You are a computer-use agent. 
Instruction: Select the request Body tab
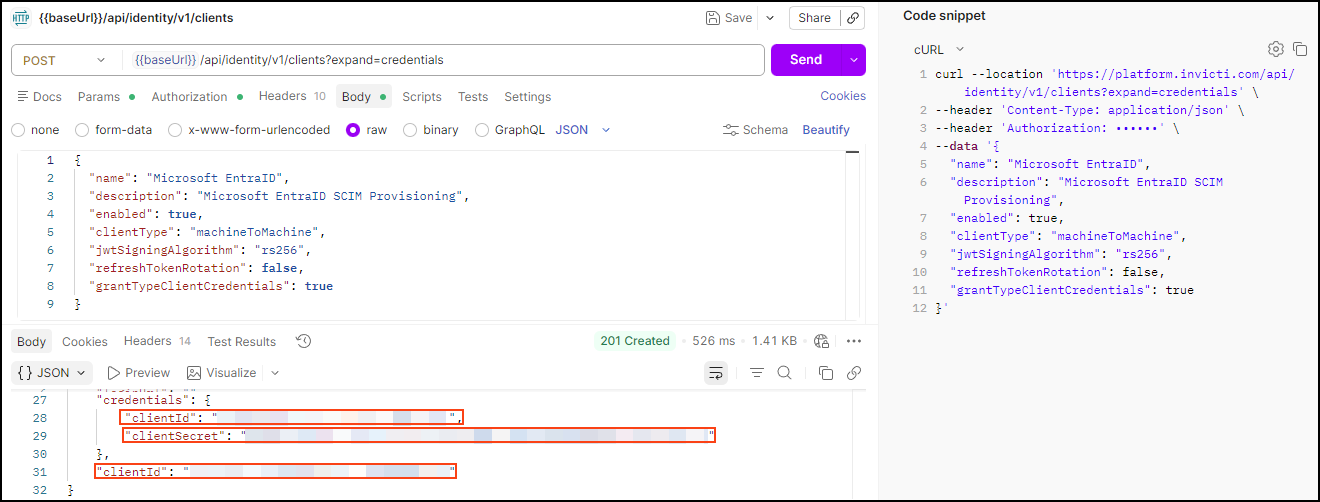pos(364,97)
